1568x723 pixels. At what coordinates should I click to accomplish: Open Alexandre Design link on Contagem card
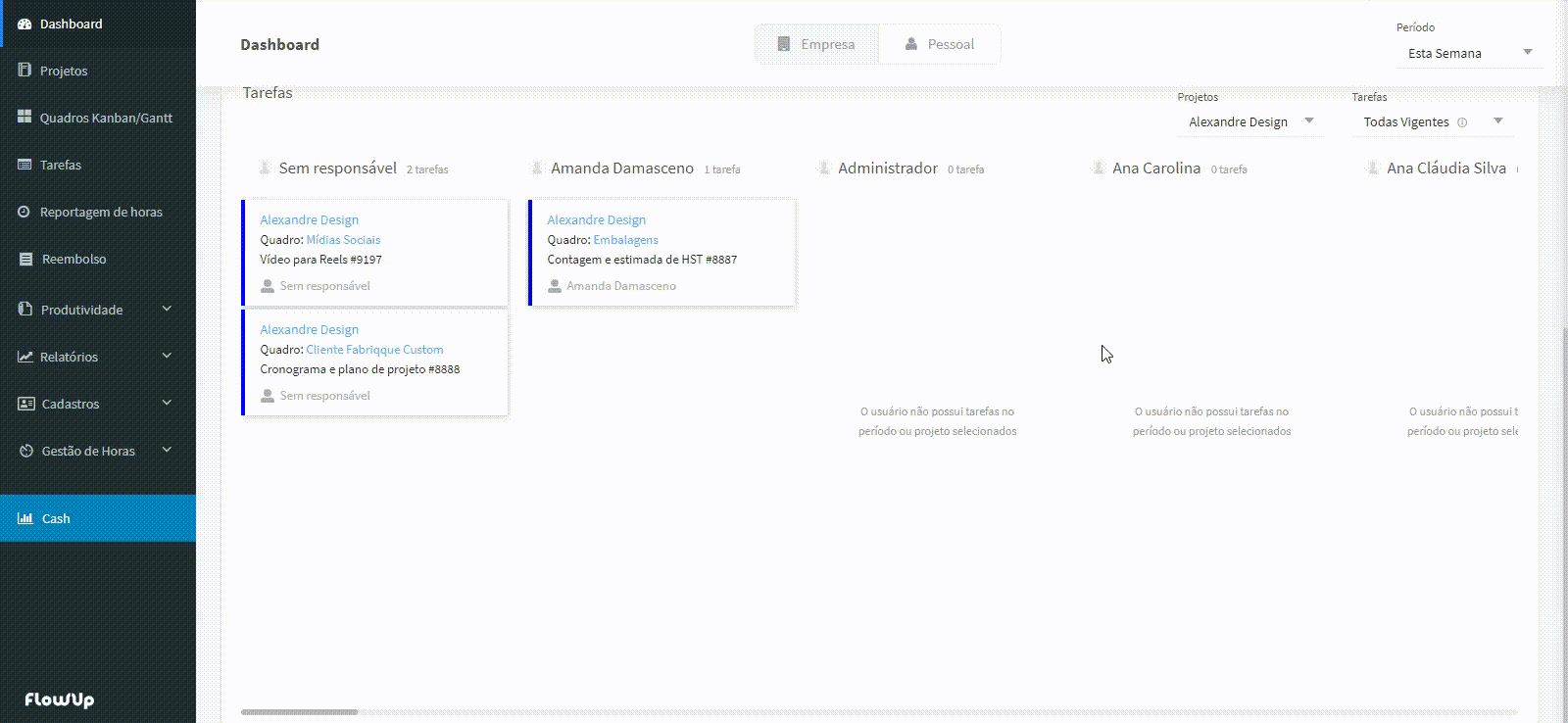coord(596,220)
